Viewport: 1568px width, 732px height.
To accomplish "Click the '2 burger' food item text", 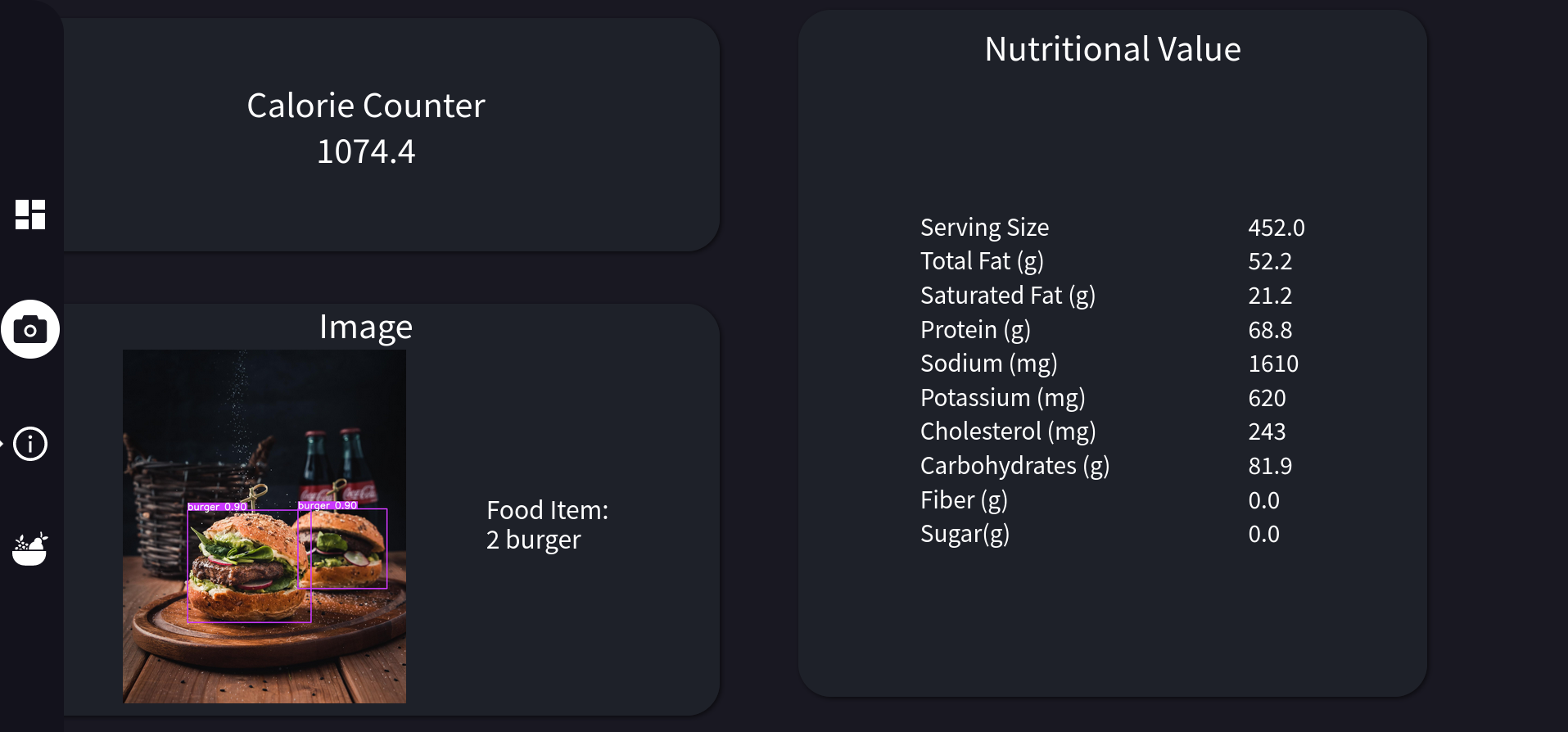I will 534,540.
